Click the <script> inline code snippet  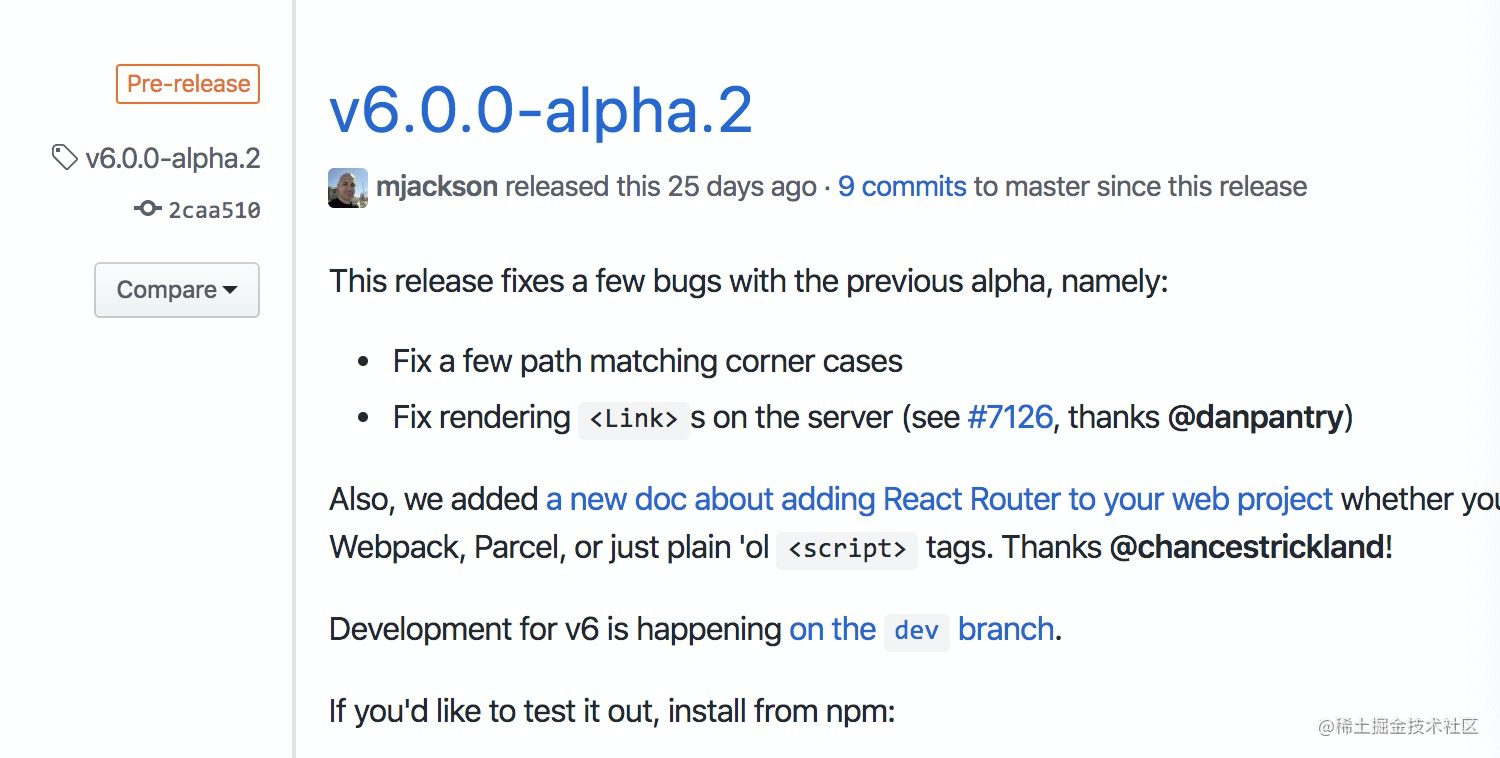tap(847, 549)
